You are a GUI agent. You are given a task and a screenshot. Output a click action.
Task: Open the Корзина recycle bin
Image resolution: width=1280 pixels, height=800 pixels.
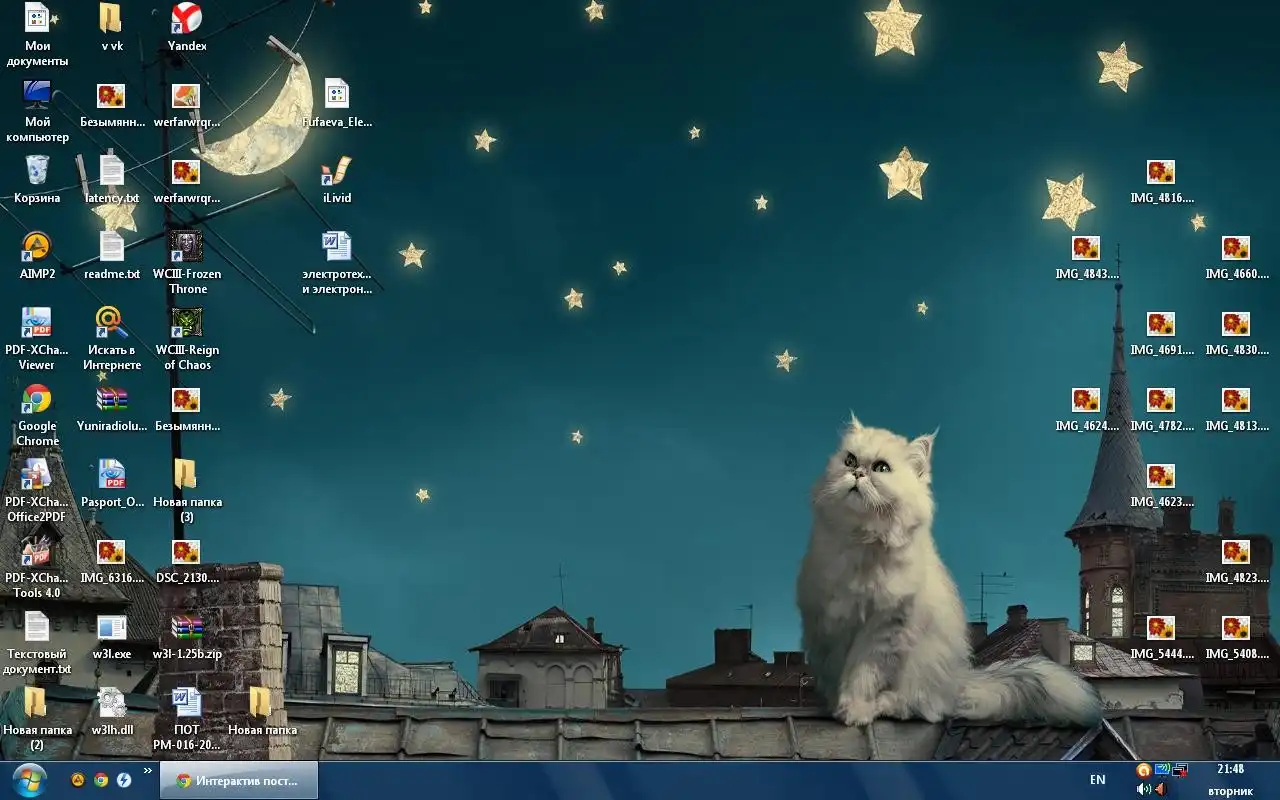click(37, 172)
